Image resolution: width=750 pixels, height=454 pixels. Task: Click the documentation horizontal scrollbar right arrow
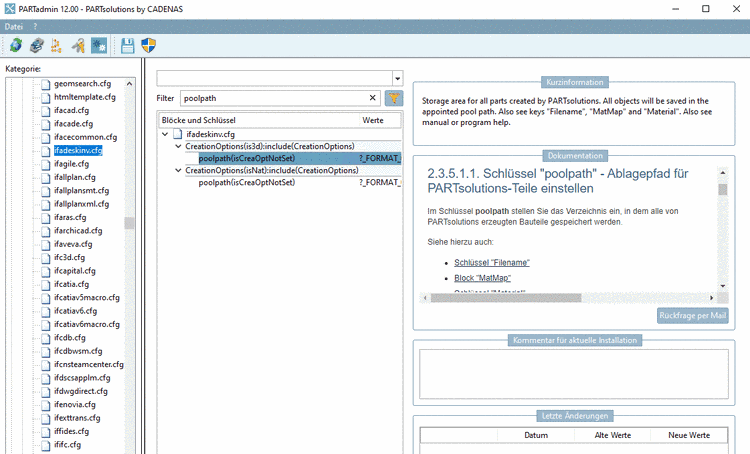[712, 298]
